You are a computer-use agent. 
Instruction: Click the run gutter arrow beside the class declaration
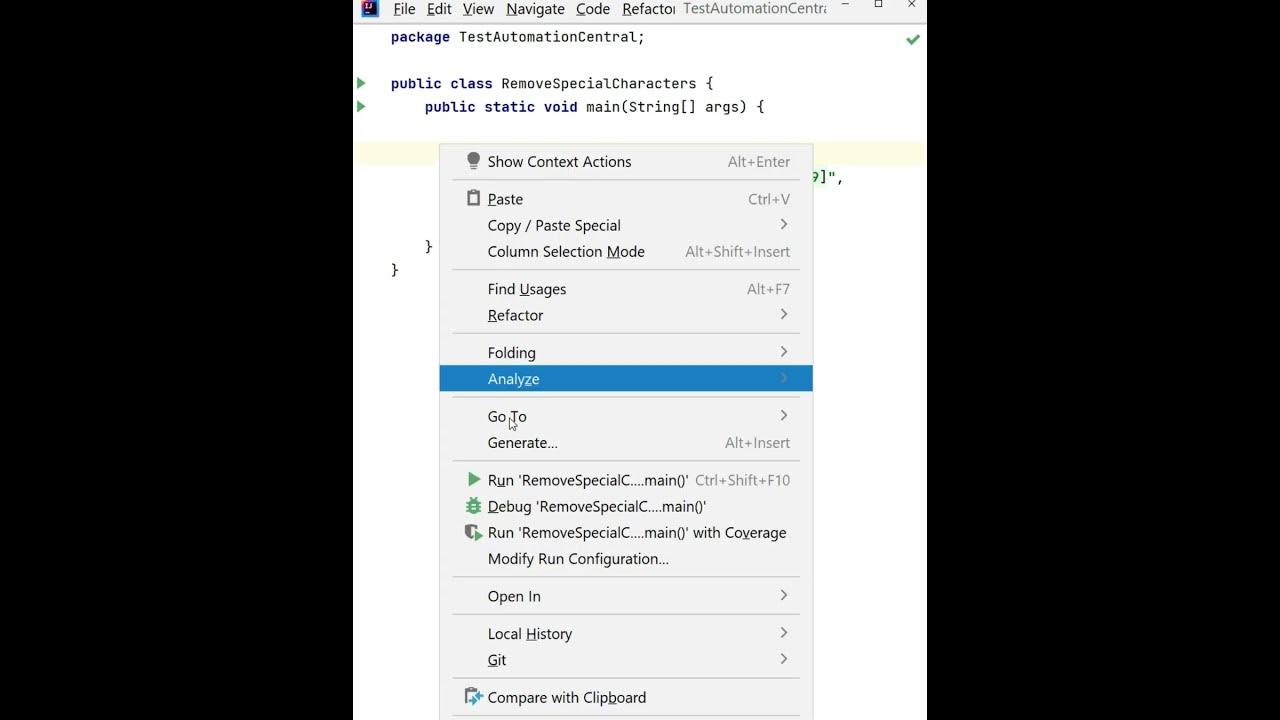point(362,83)
